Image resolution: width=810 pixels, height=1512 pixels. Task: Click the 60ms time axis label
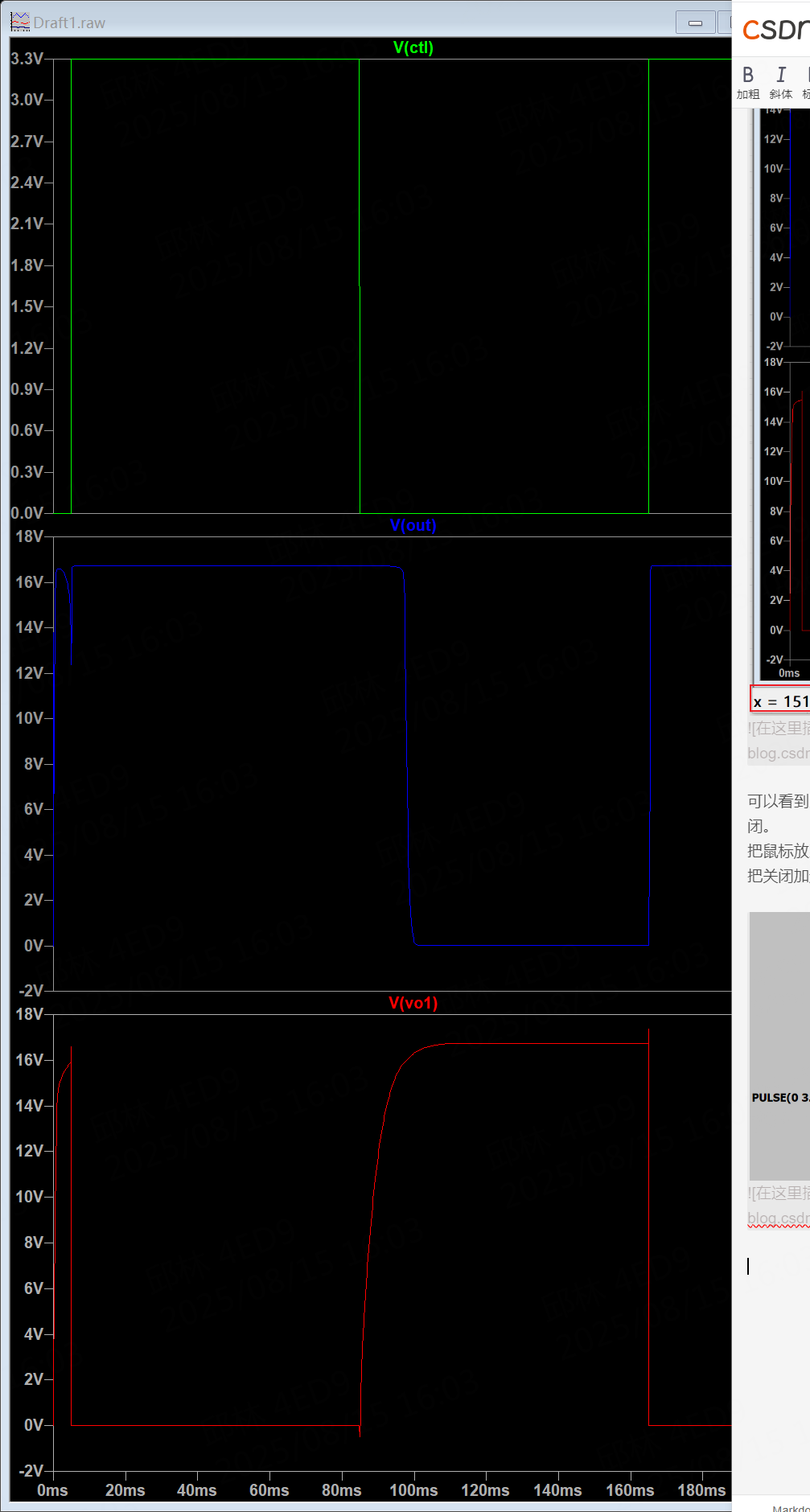point(269,1490)
